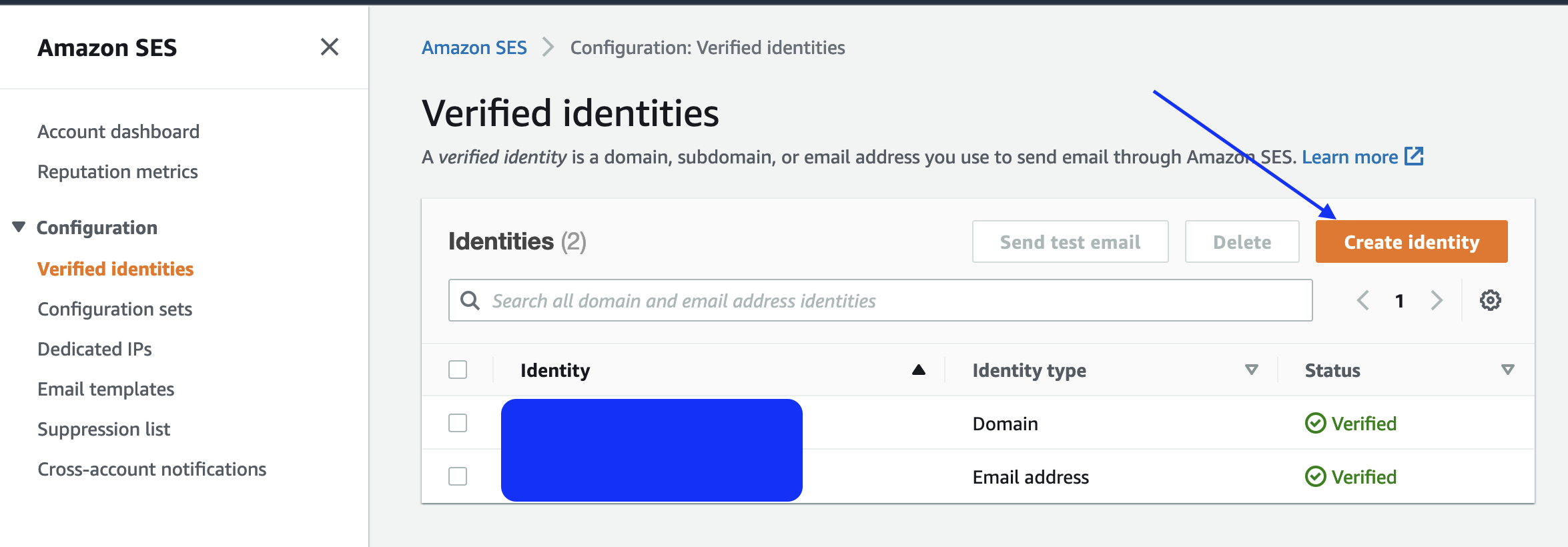Click the next page chevron icon

[x=1437, y=300]
